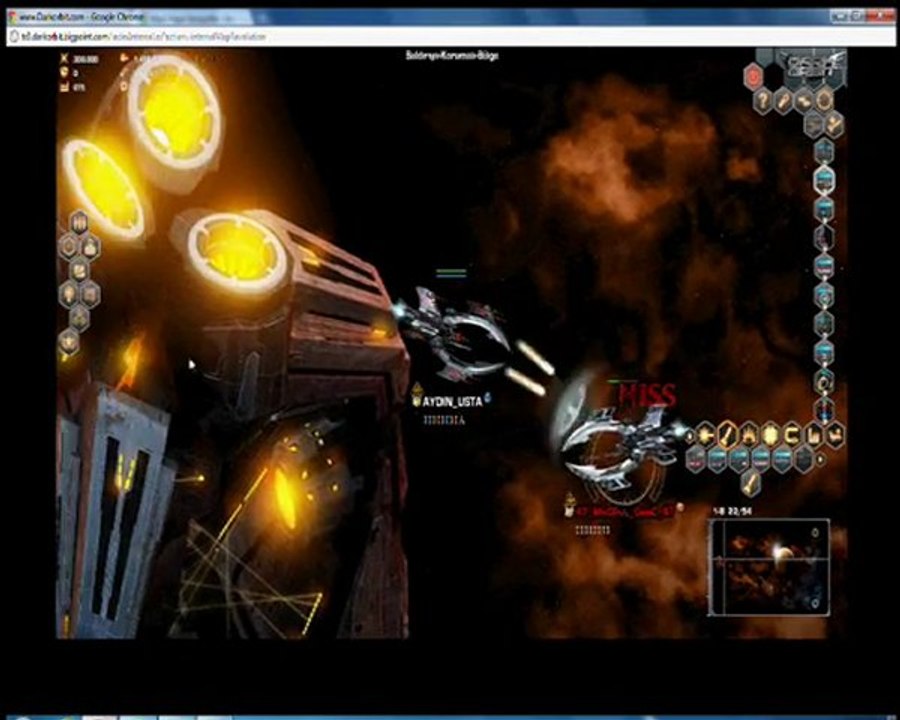Click the AYDIN_USTA player name label
The image size is (900, 720).
pyautogui.click(x=452, y=402)
